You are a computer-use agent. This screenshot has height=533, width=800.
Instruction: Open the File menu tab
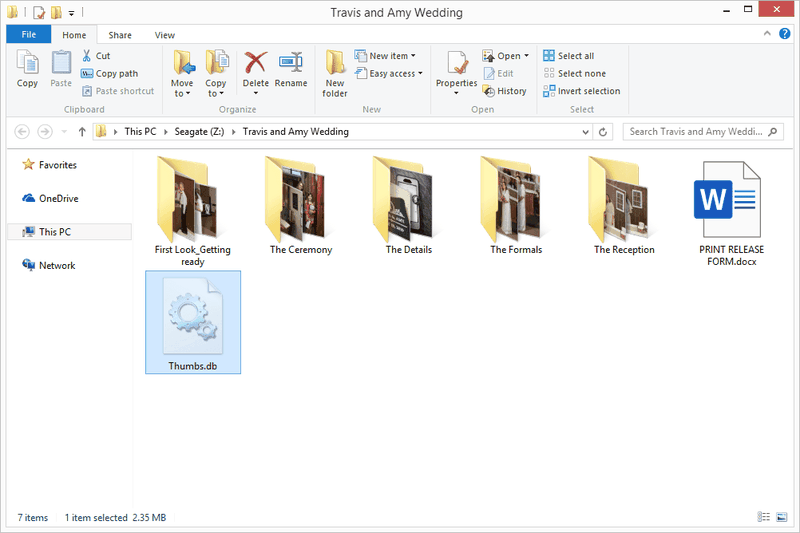pos(29,34)
